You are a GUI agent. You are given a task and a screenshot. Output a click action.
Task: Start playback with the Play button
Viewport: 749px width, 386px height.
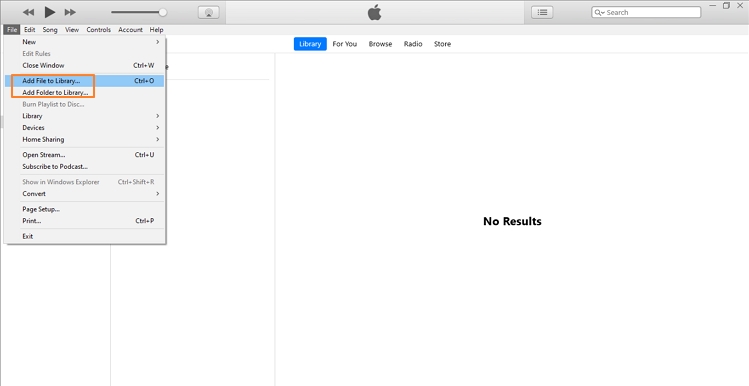[50, 12]
